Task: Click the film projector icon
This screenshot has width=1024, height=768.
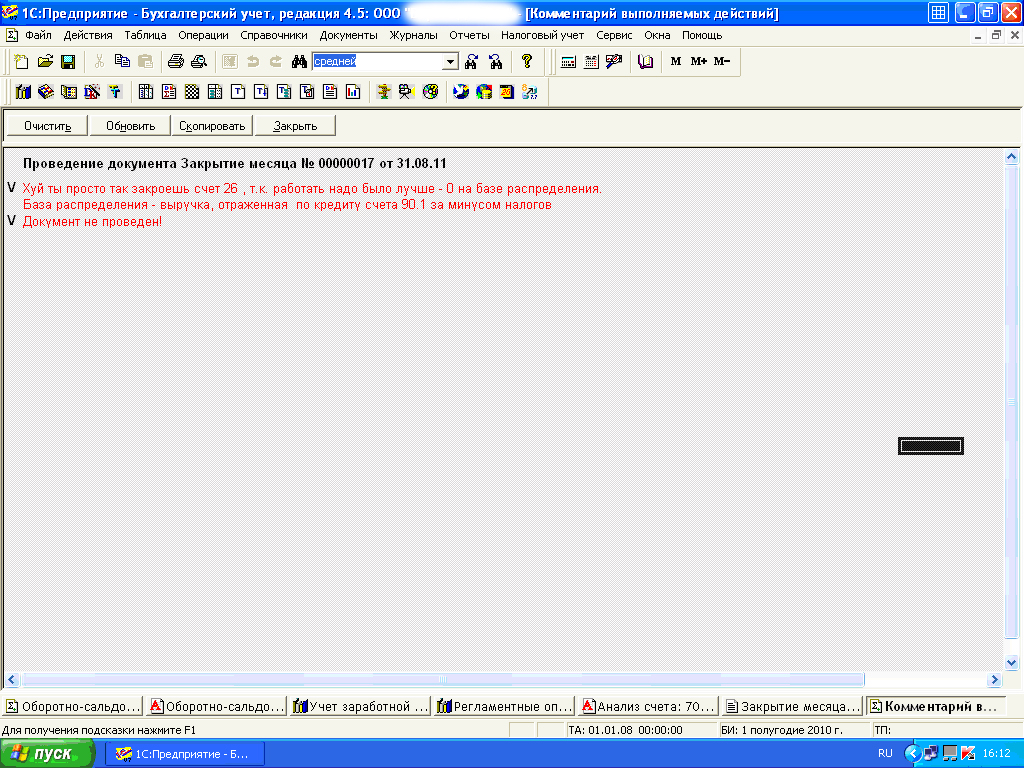Action: pyautogui.click(x=407, y=91)
